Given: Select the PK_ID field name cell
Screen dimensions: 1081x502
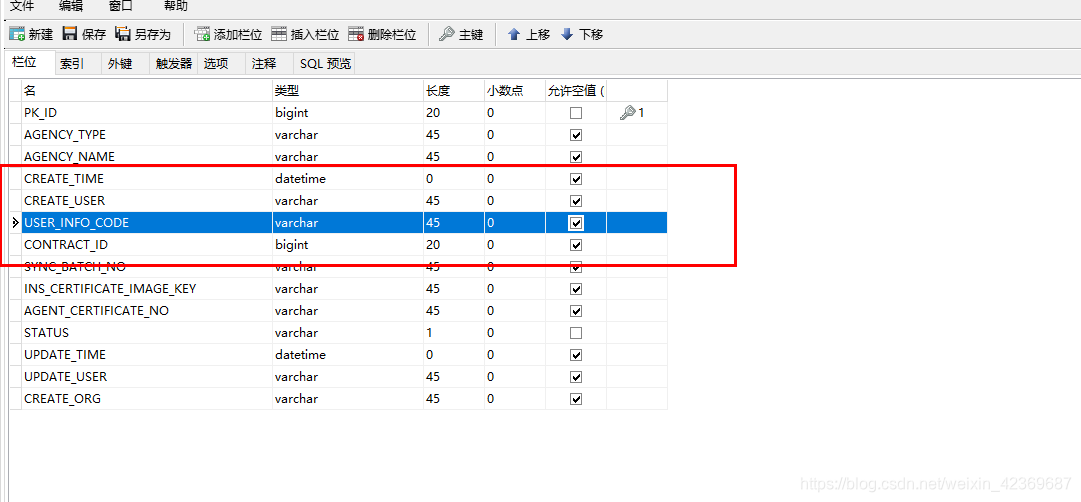Looking at the screenshot, I should click(147, 112).
